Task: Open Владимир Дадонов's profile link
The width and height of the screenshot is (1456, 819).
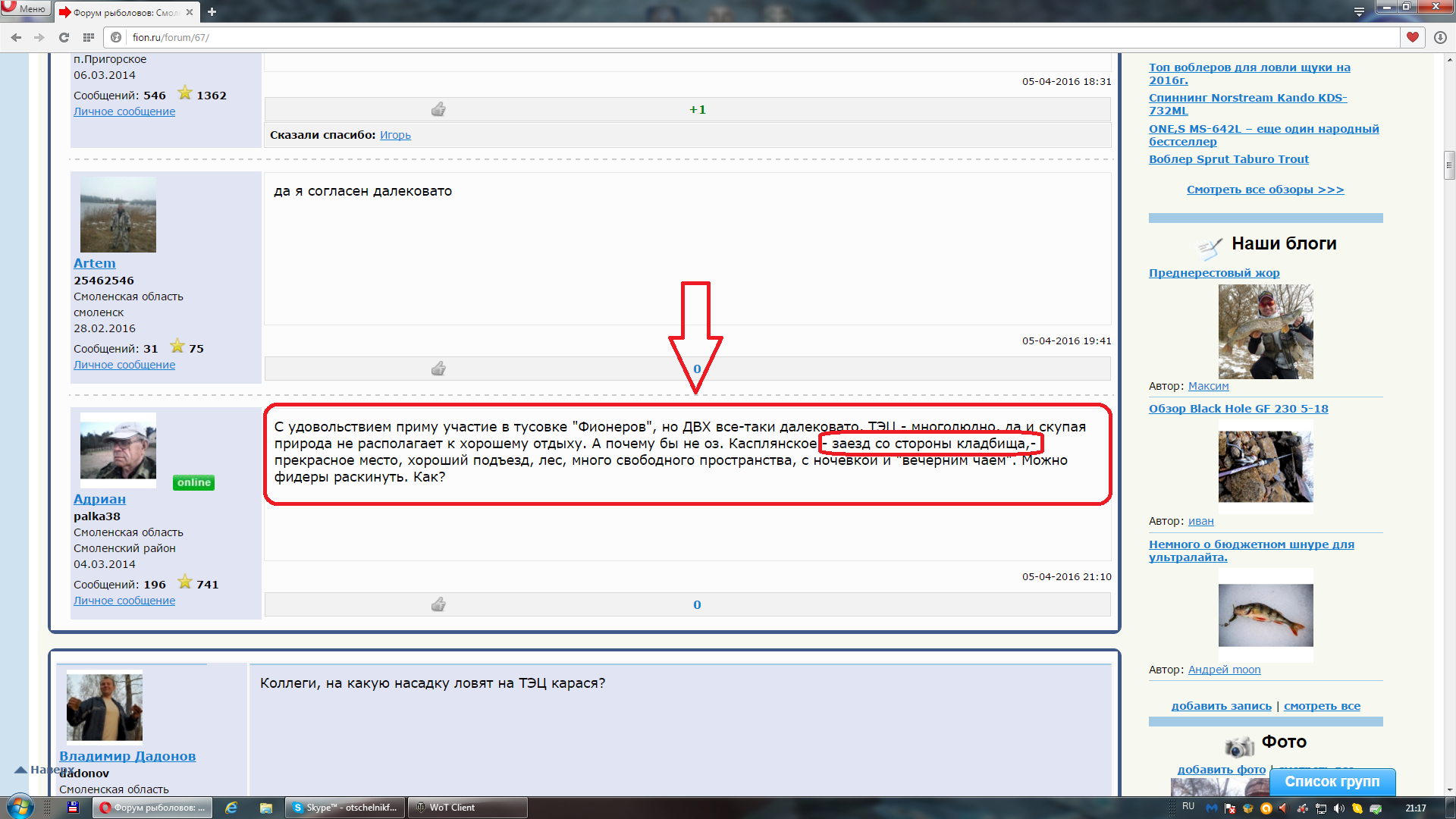Action: (127, 756)
